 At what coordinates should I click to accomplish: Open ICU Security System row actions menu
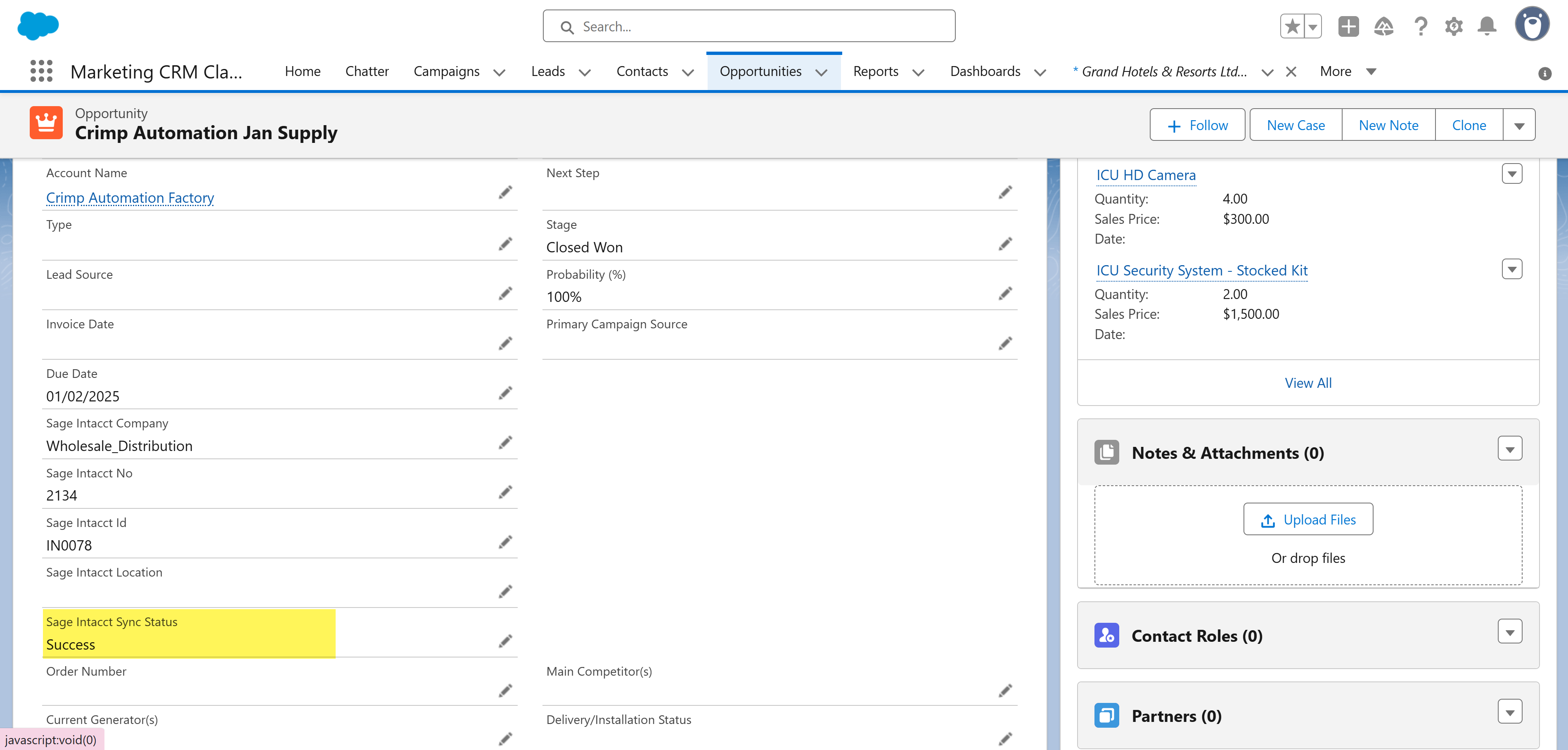pyautogui.click(x=1512, y=268)
